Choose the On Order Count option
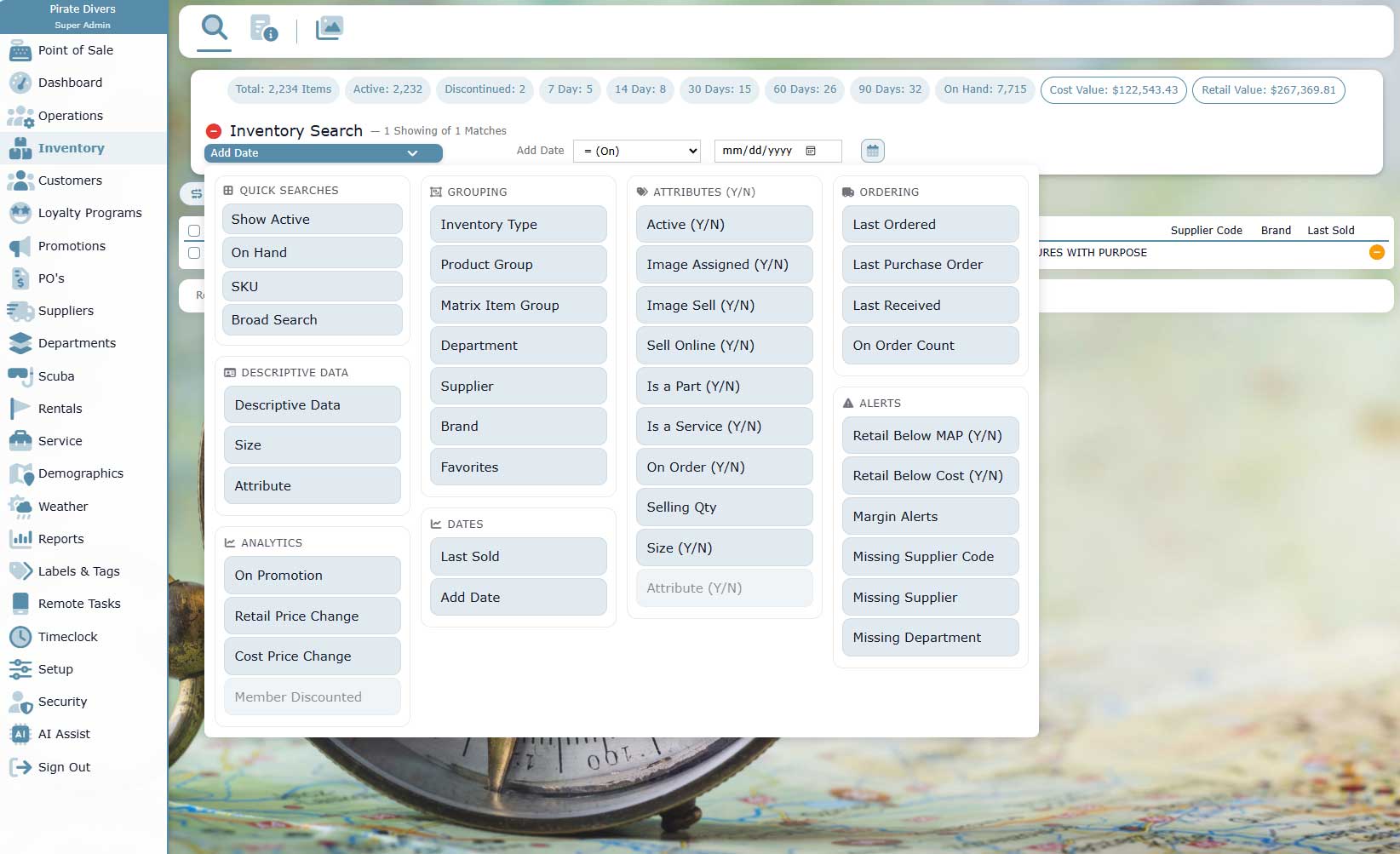Viewport: 1400px width, 854px height. pyautogui.click(x=931, y=346)
